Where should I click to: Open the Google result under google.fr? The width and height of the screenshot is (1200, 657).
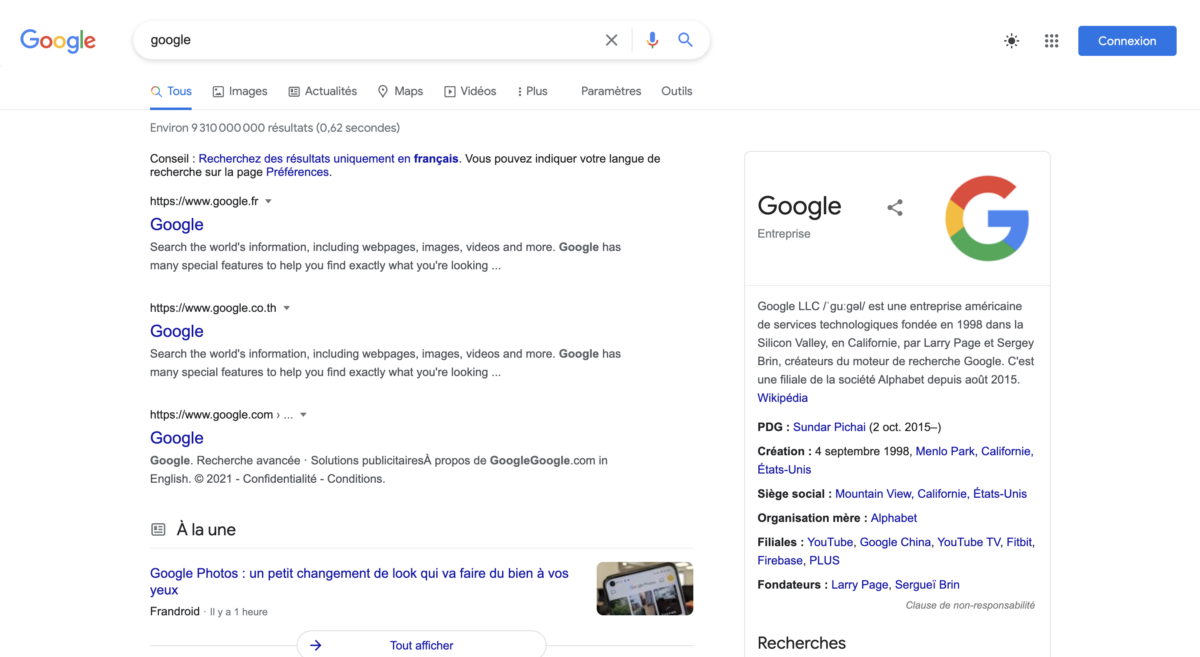coord(177,225)
